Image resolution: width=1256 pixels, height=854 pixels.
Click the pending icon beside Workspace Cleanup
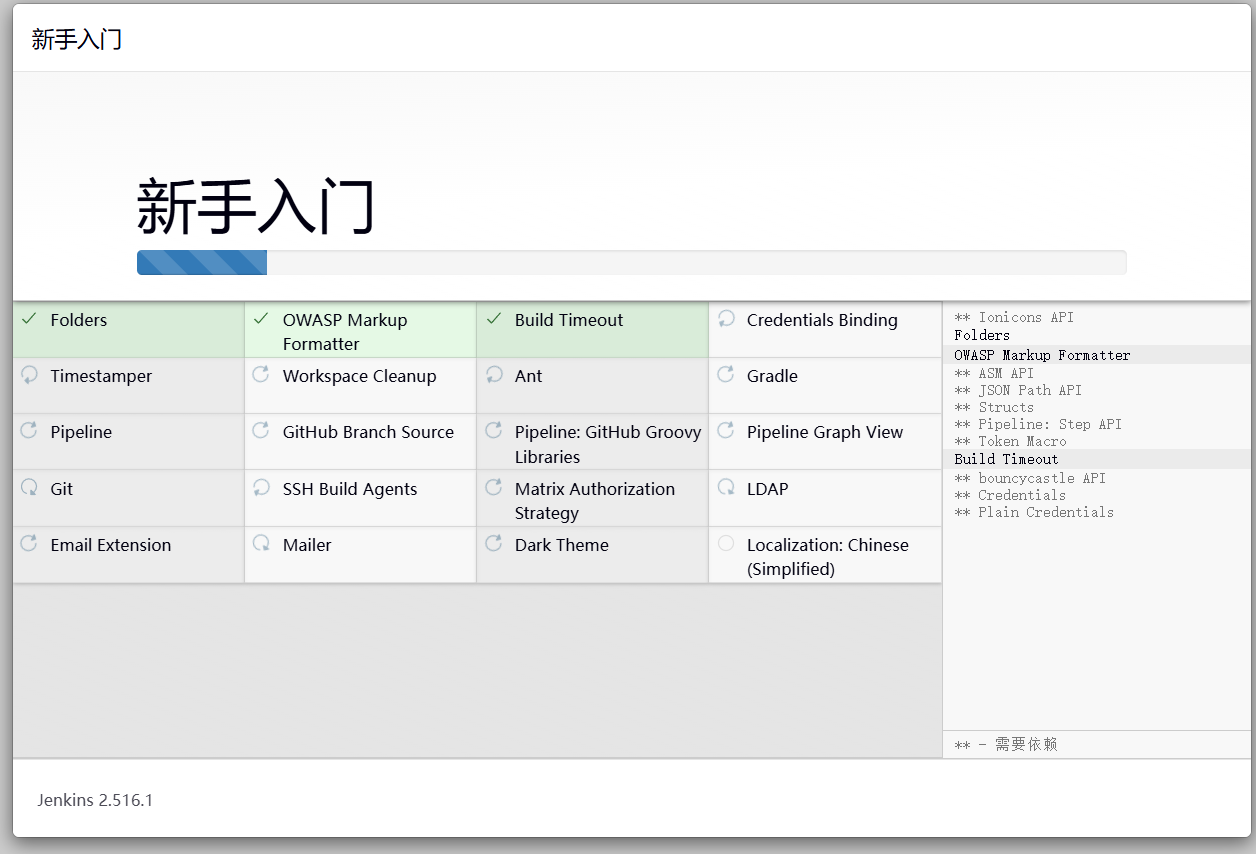[261, 375]
